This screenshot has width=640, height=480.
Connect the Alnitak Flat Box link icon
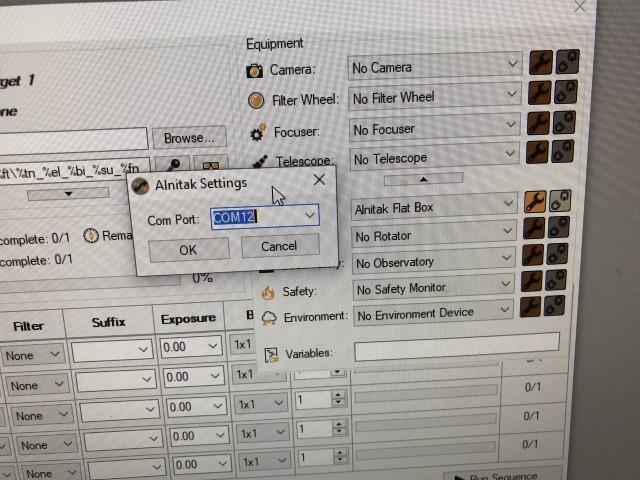560,201
